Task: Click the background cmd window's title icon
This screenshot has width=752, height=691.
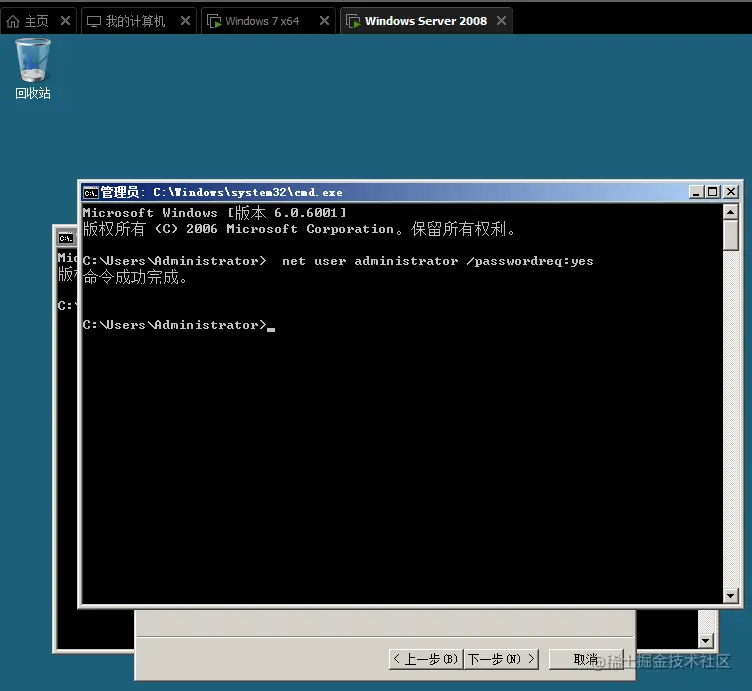Action: [66, 238]
